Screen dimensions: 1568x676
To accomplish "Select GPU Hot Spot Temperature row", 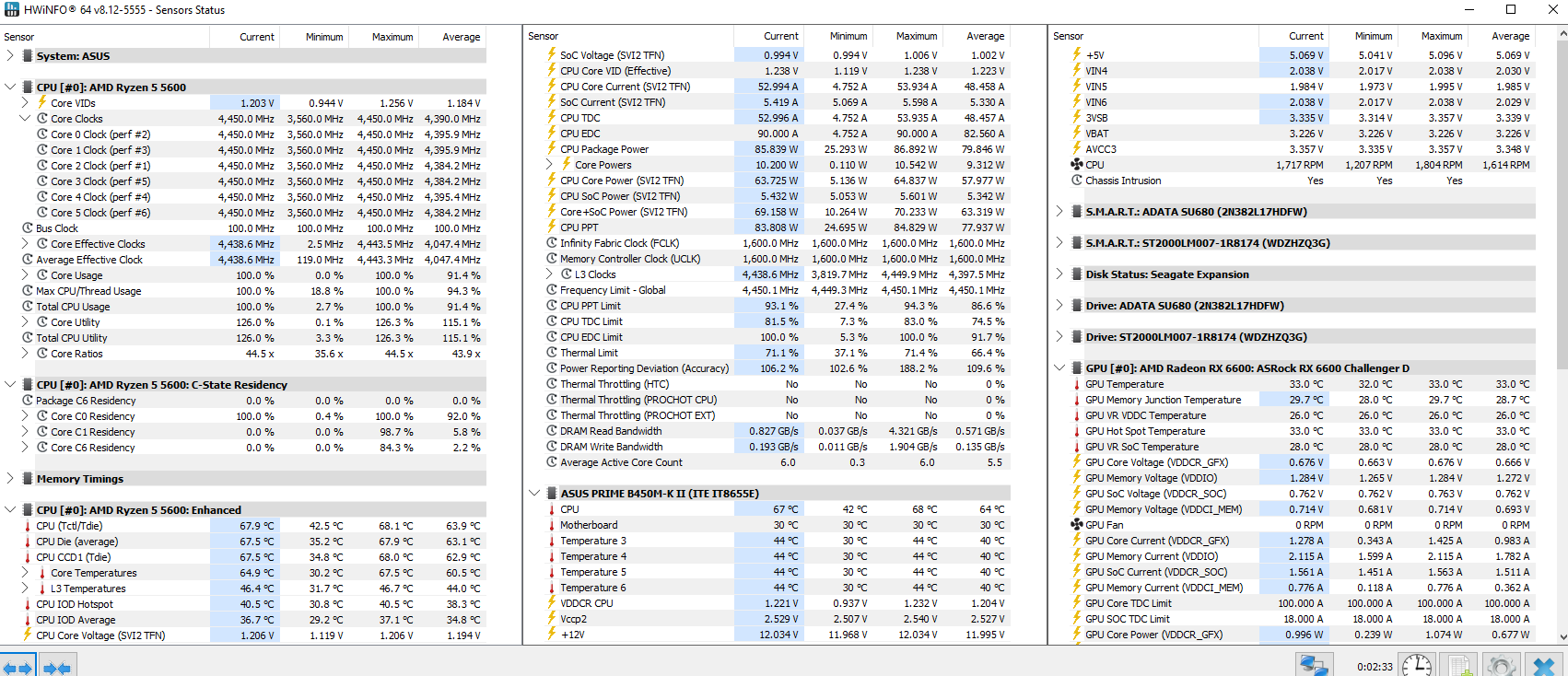I will [1302, 431].
